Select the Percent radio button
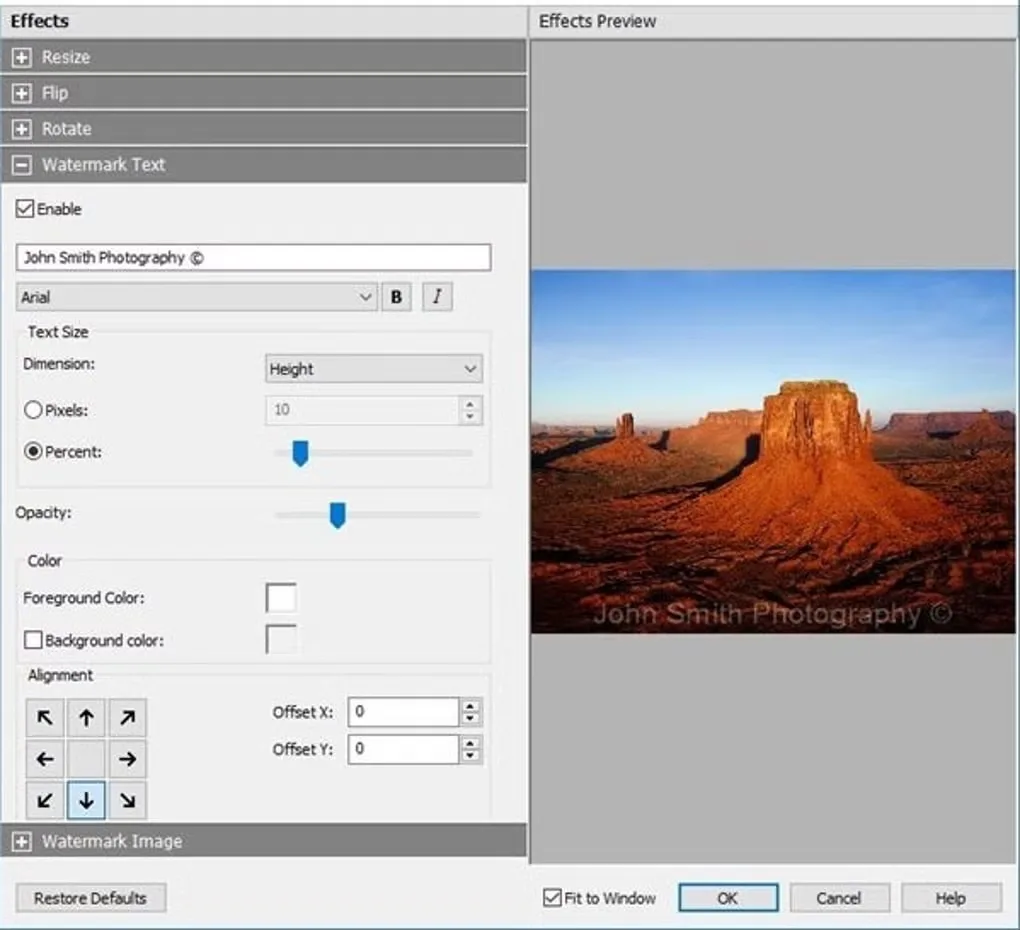1020x930 pixels. coord(33,451)
